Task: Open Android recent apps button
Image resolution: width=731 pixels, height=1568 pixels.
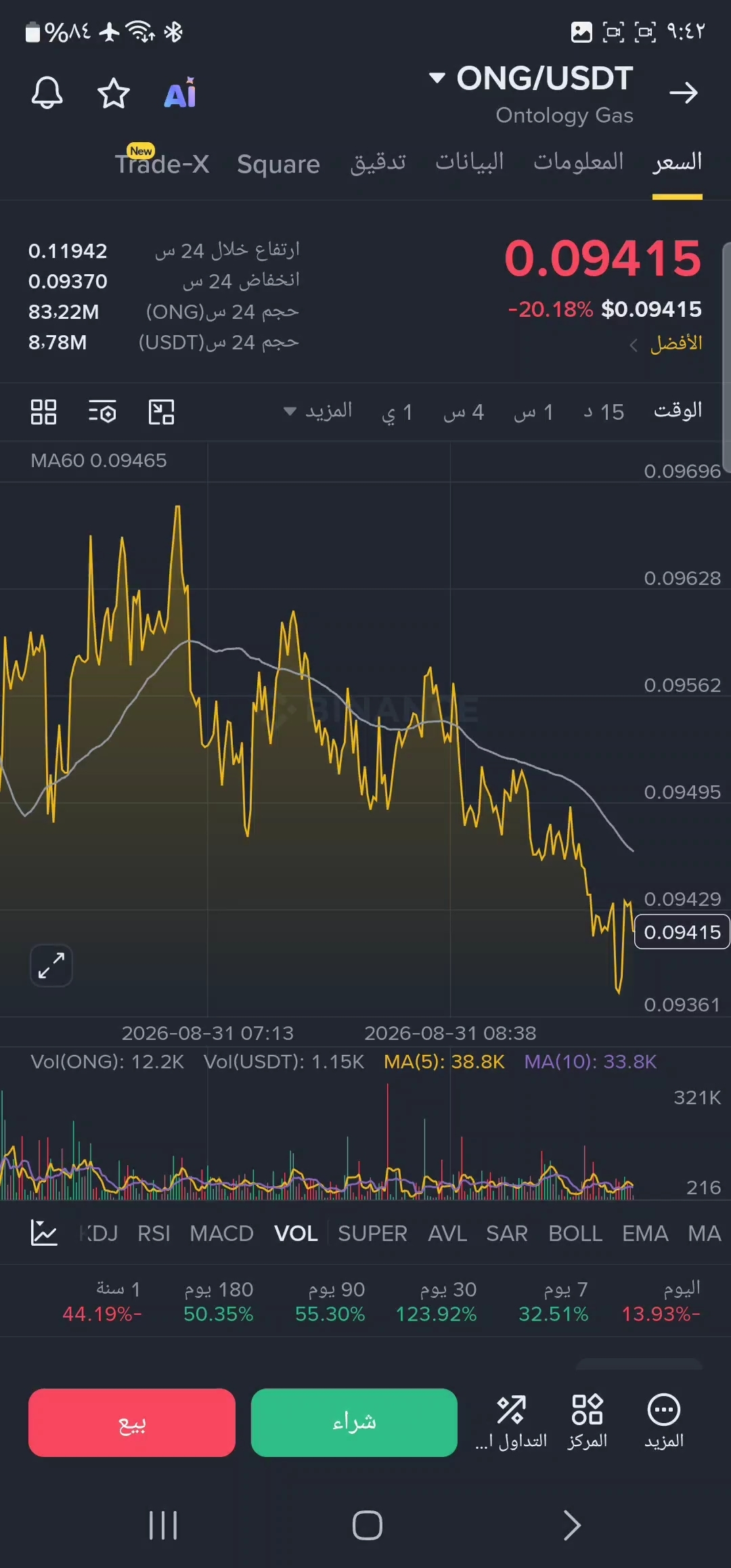Action: click(163, 1525)
